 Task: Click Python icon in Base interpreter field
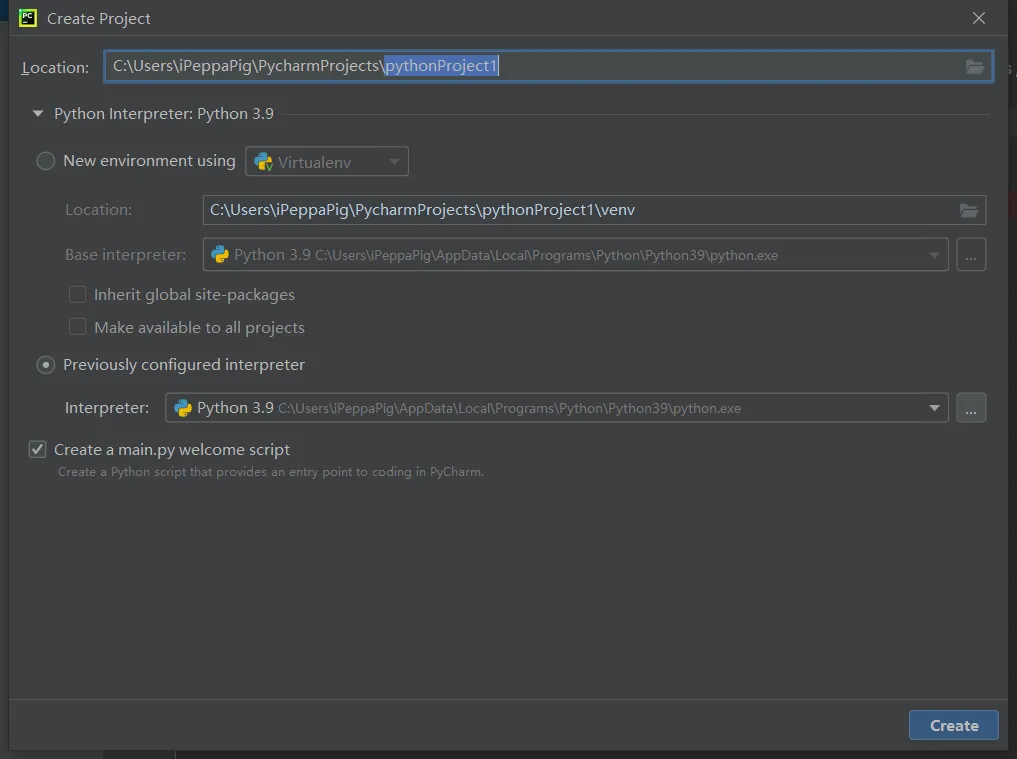(220, 254)
